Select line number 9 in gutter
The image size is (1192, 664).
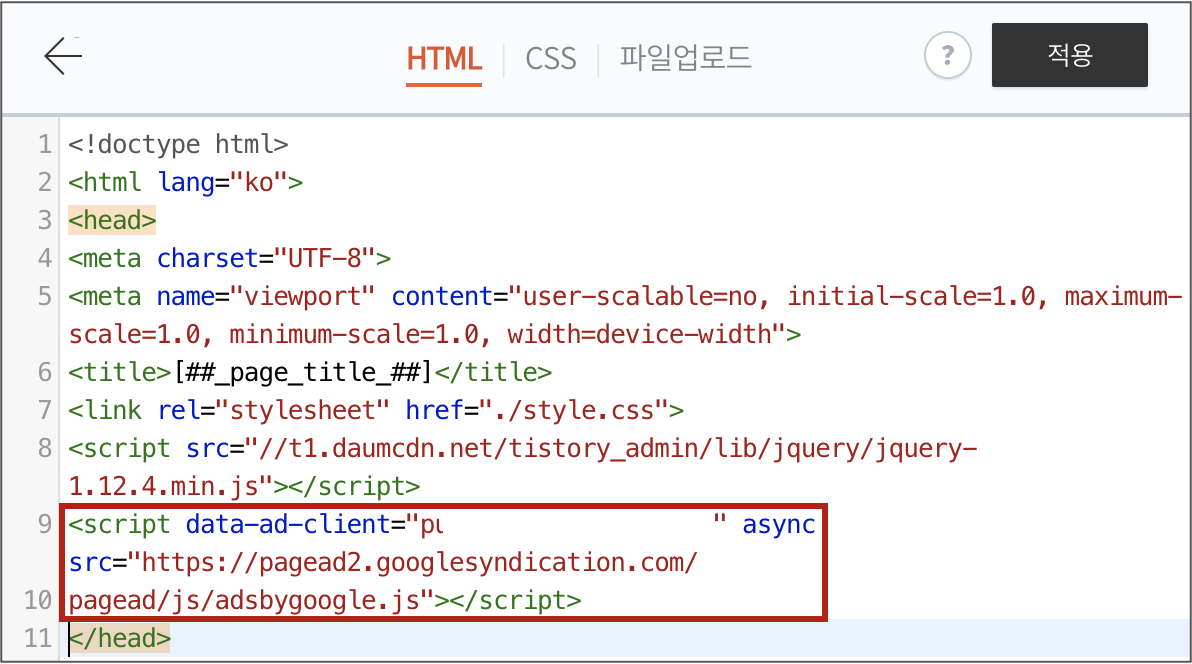(45, 525)
